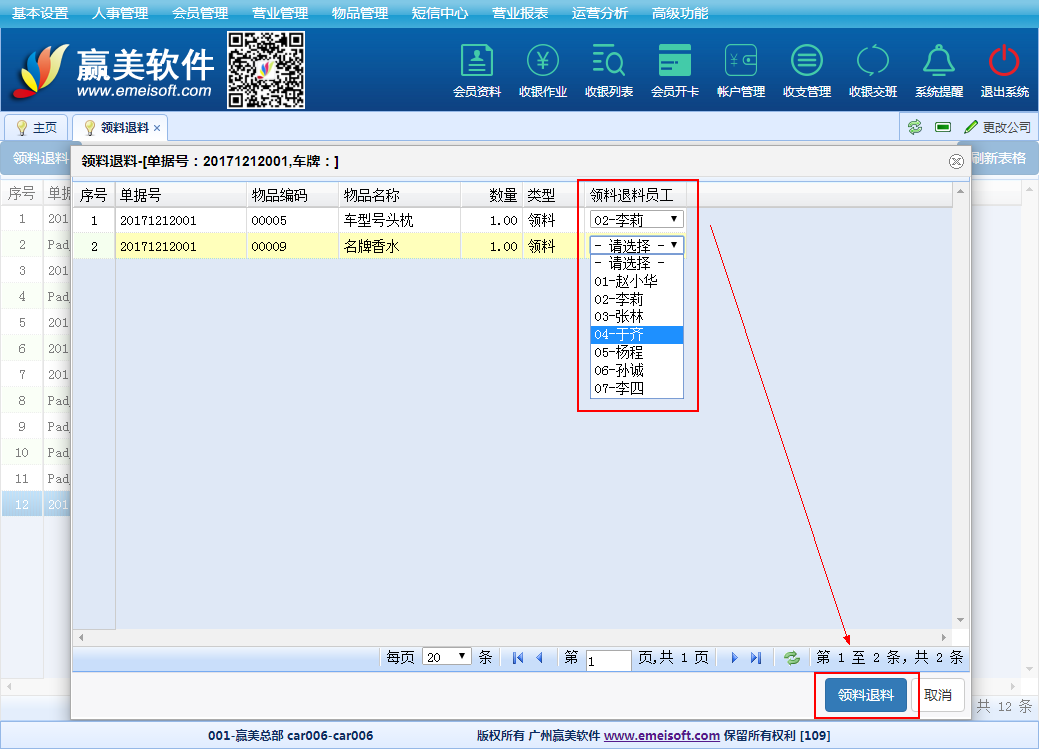Open 帐户管理 account management icon
Viewport: 1039px width, 749px height.
(741, 62)
